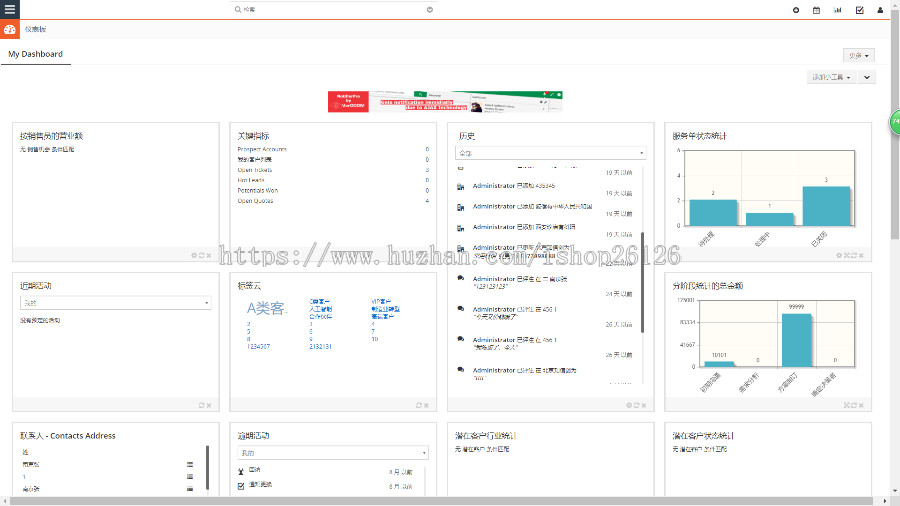This screenshot has width=900, height=506.
Task: Click the horizontal scrollbar at bottom
Action: 441,501
